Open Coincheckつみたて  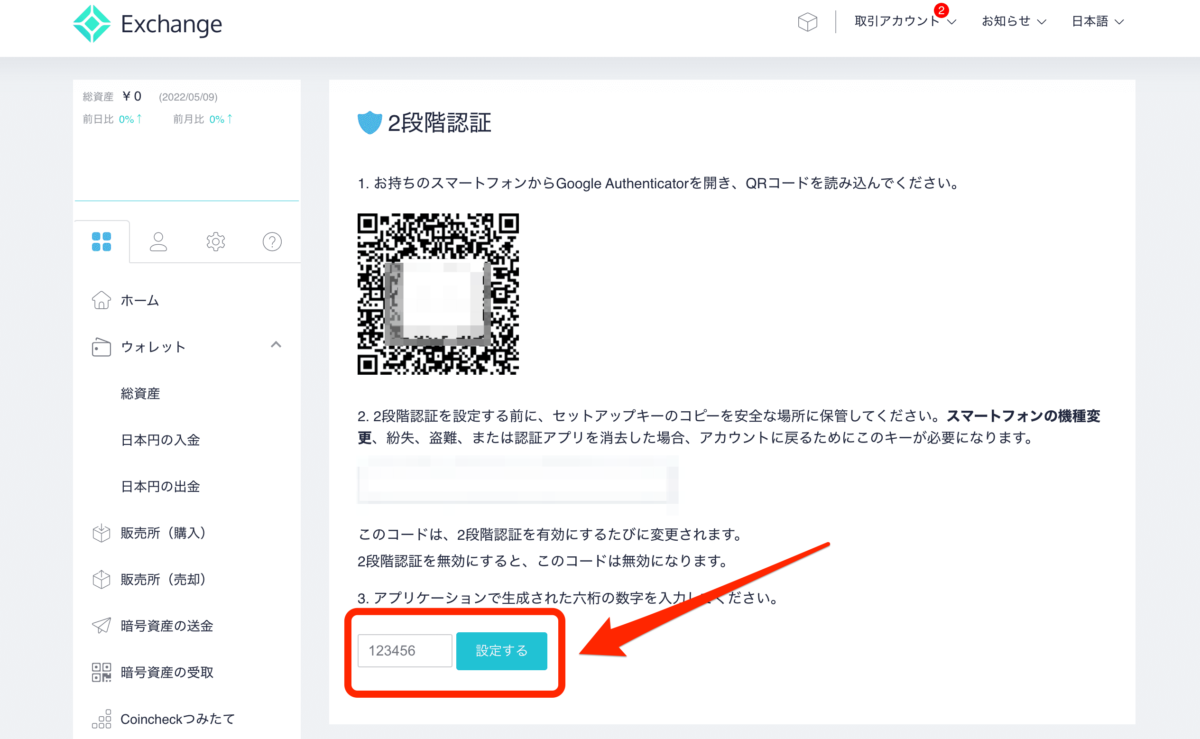[178, 719]
